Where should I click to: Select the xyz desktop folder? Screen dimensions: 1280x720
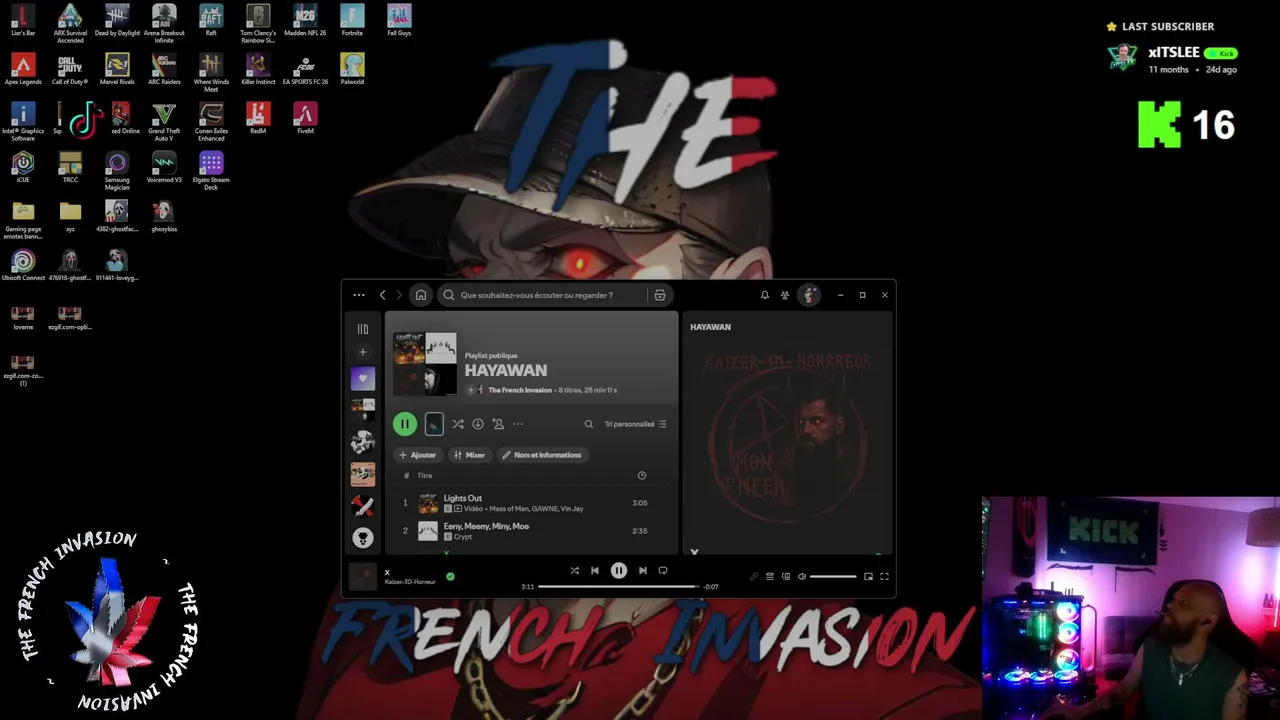click(70, 216)
